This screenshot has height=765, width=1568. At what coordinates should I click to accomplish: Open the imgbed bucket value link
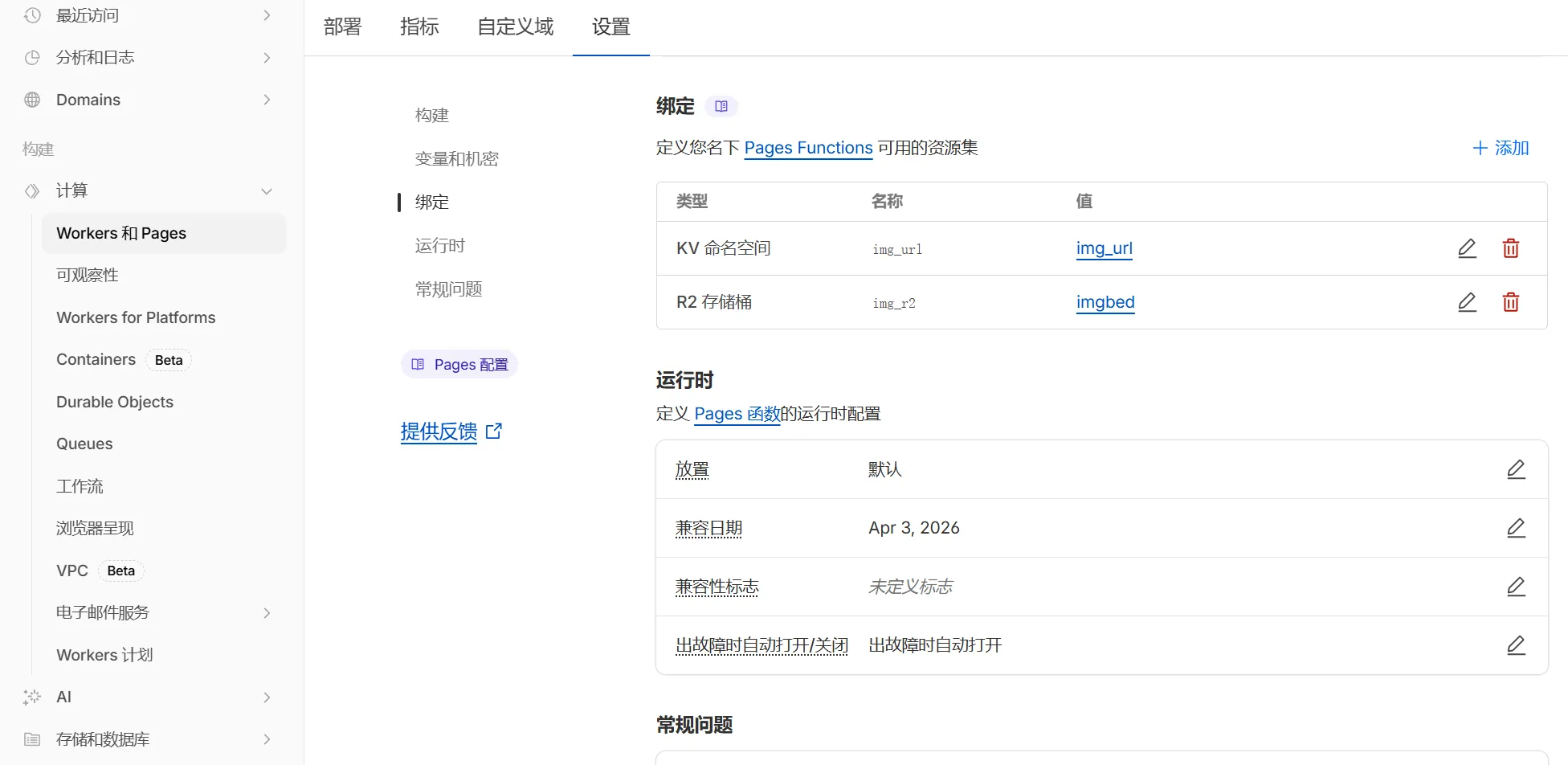click(1105, 302)
